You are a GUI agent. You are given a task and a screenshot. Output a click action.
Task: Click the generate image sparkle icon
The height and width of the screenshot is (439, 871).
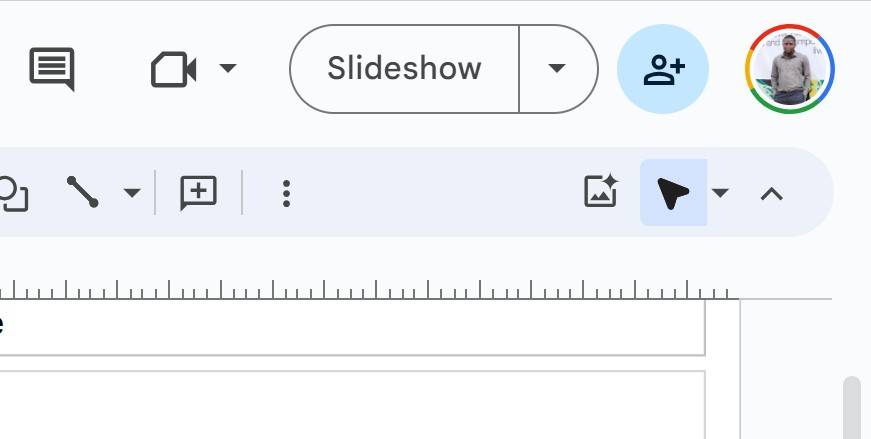coord(600,191)
